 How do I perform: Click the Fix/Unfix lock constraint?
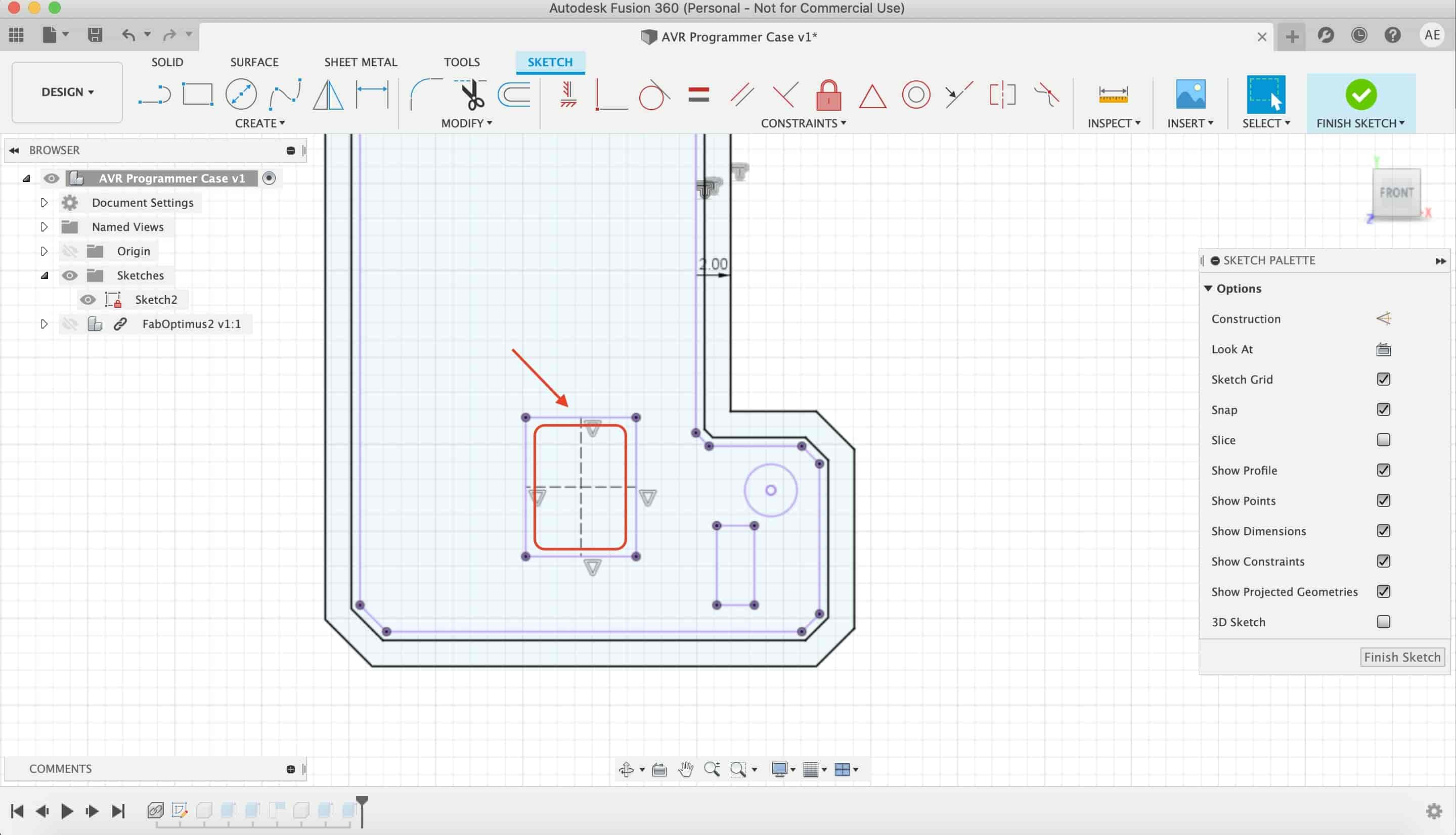click(828, 94)
